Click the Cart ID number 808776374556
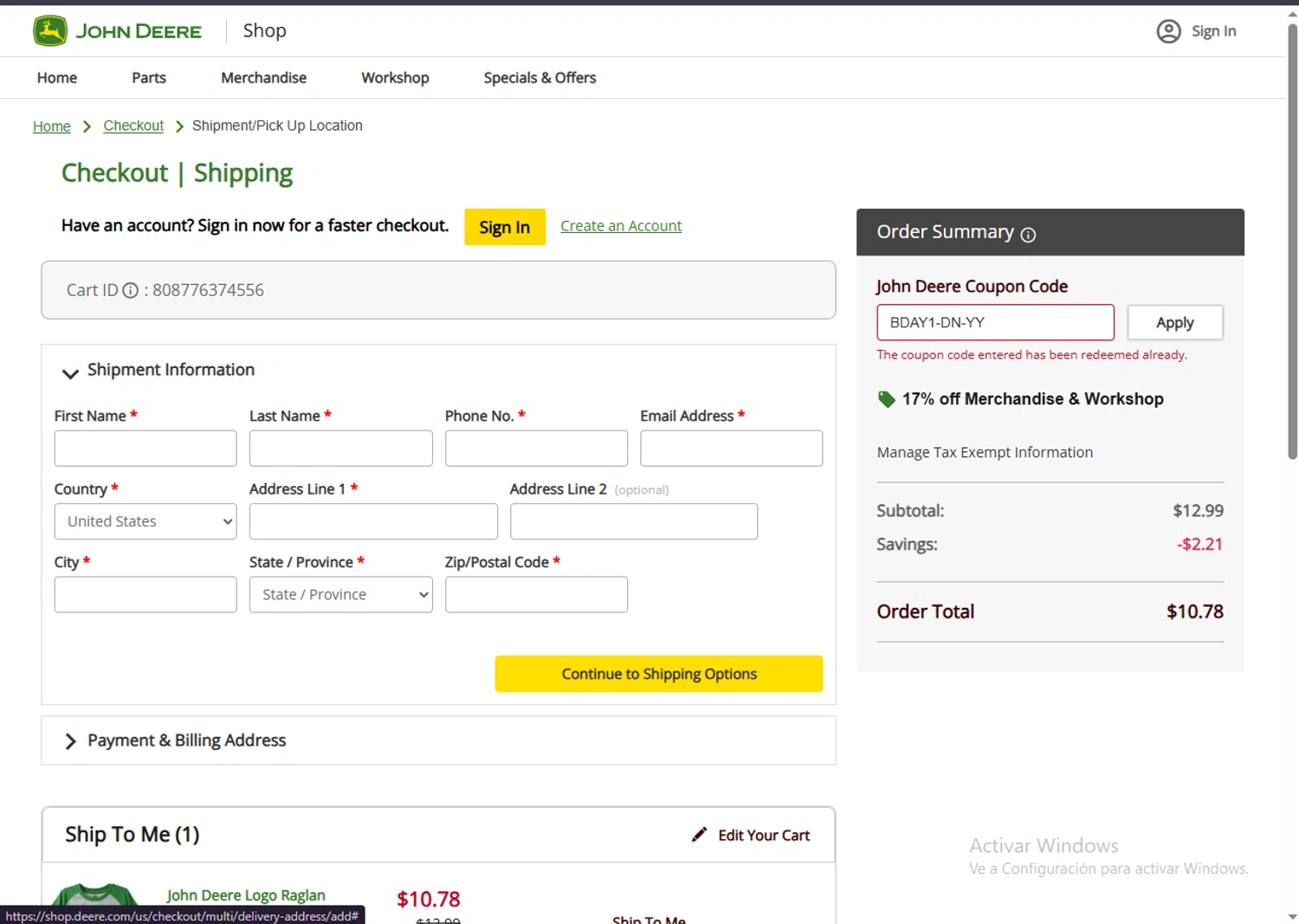 point(208,290)
